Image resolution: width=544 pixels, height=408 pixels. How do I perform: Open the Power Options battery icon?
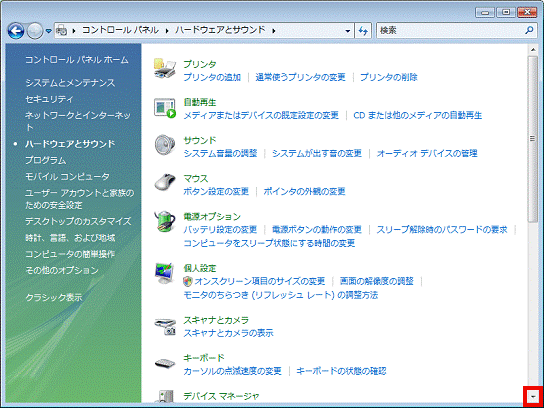point(165,221)
